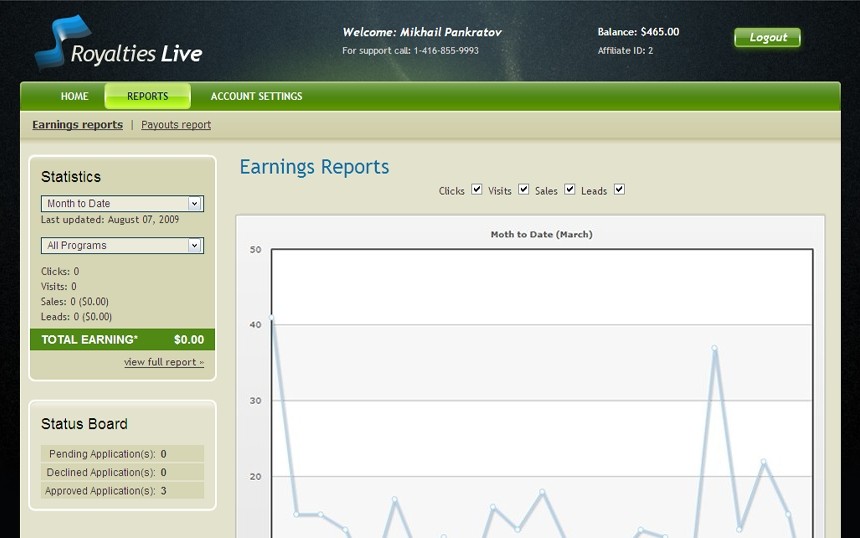Log out with the Logout button
The image size is (860, 538).
tap(767, 37)
